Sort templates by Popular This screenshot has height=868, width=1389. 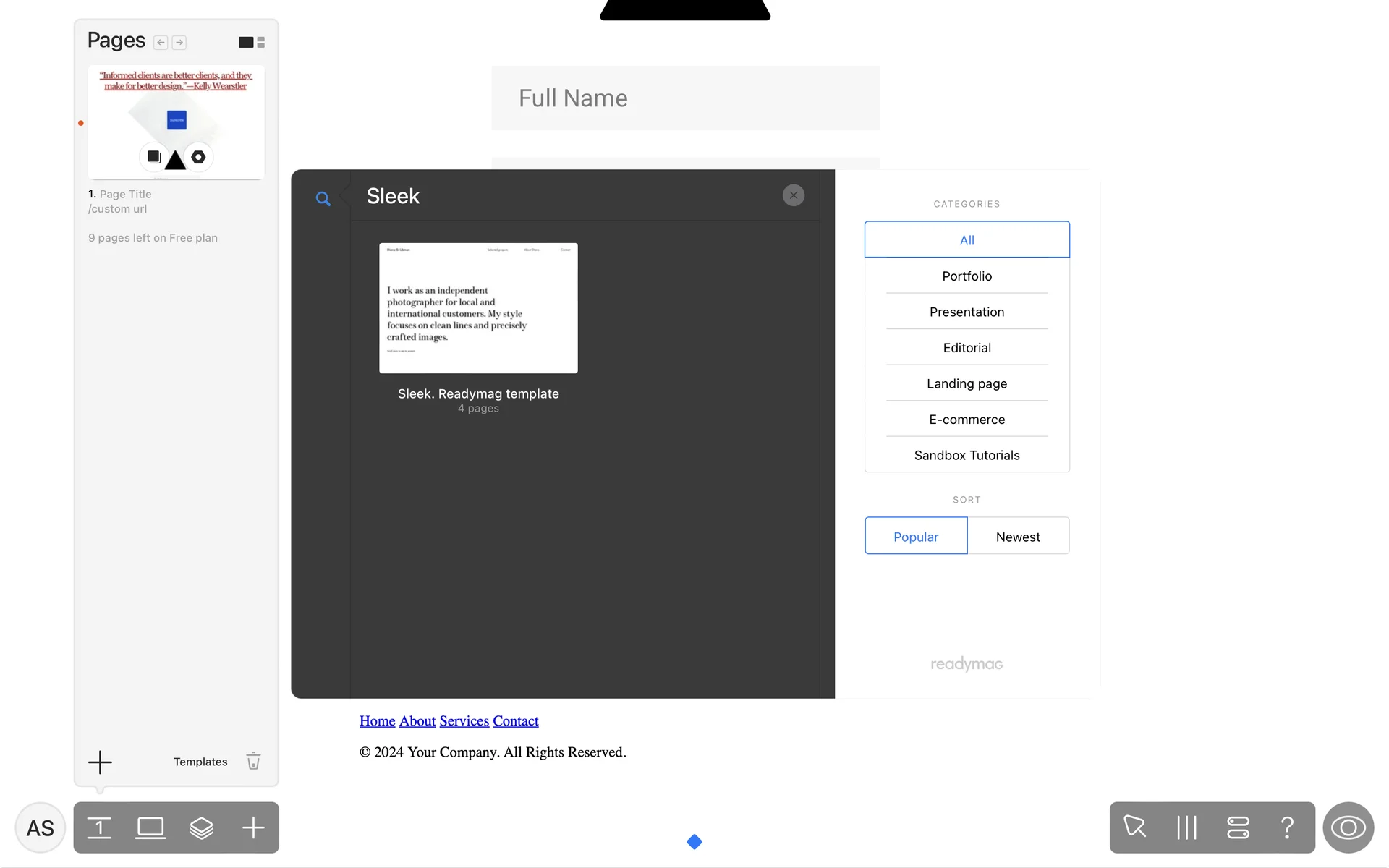[x=916, y=537]
